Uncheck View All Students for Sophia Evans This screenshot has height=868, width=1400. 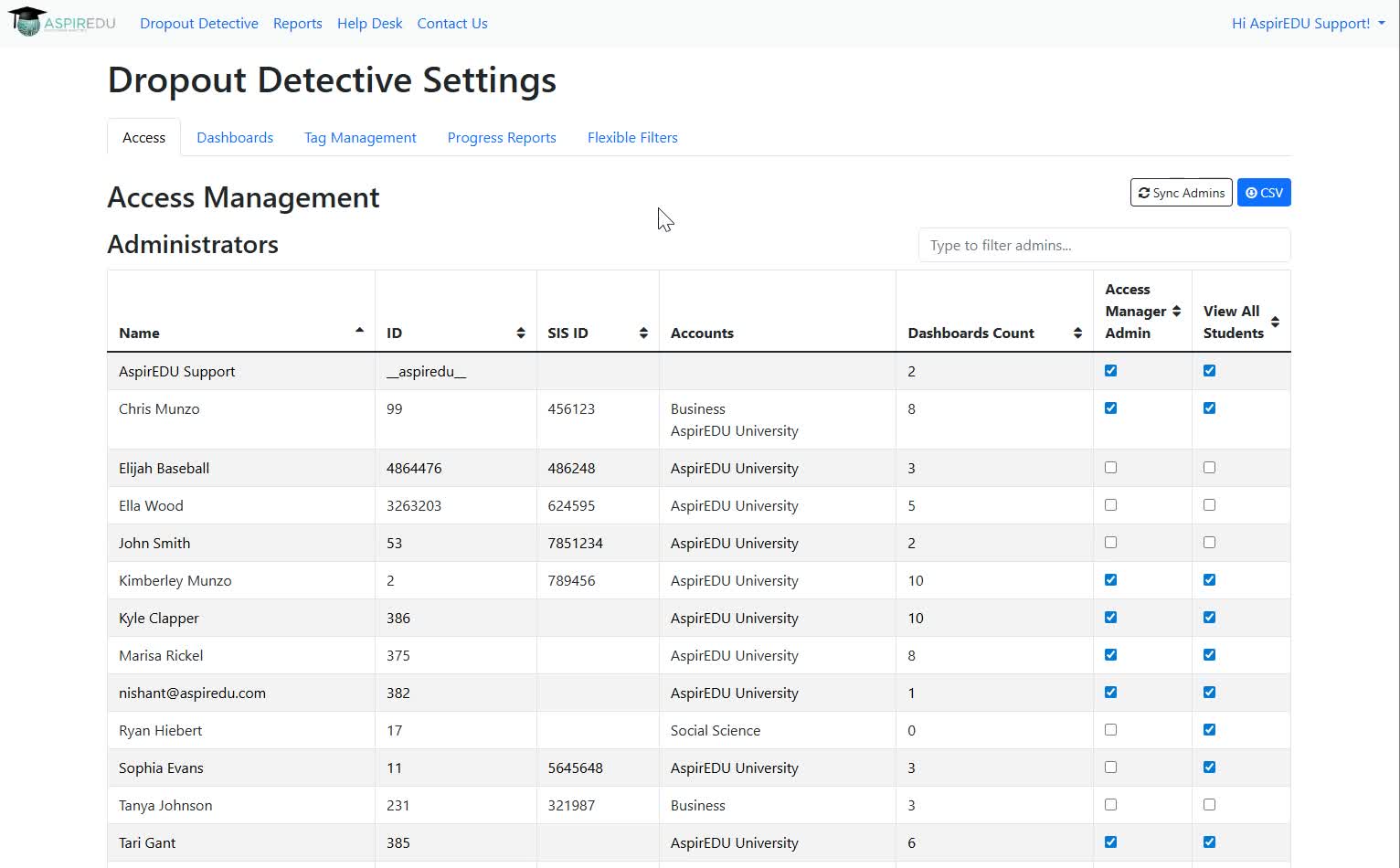[1209, 767]
